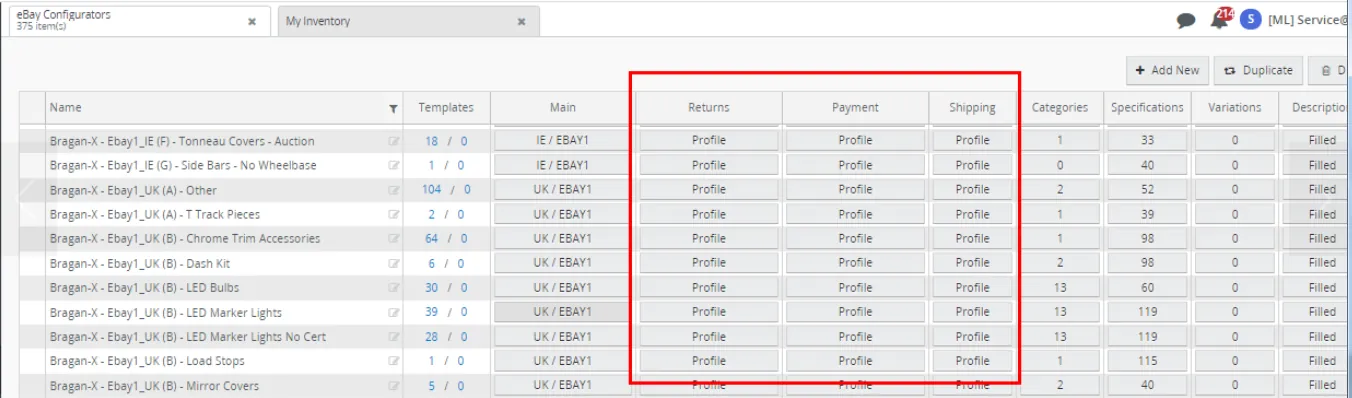Open Categories button 13 for LED Bulbs row
Viewport: 1352px width, 398px height.
click(1060, 287)
